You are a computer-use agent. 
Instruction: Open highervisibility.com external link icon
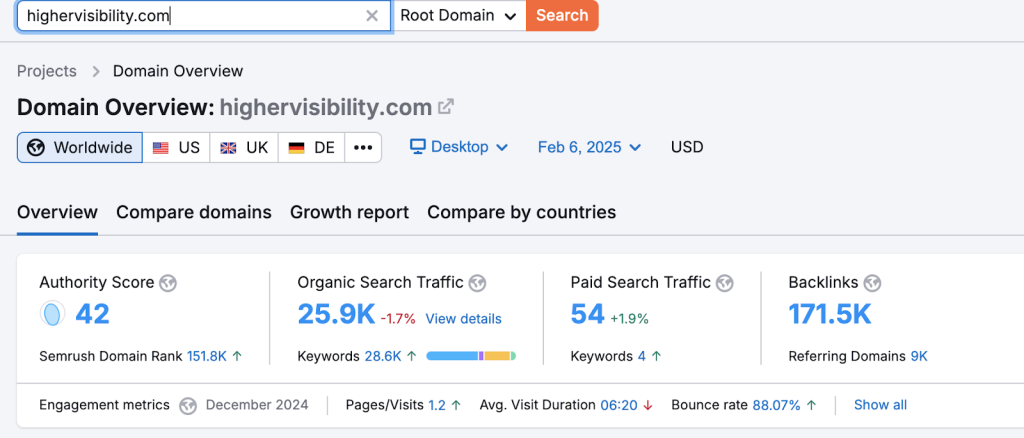click(x=447, y=107)
